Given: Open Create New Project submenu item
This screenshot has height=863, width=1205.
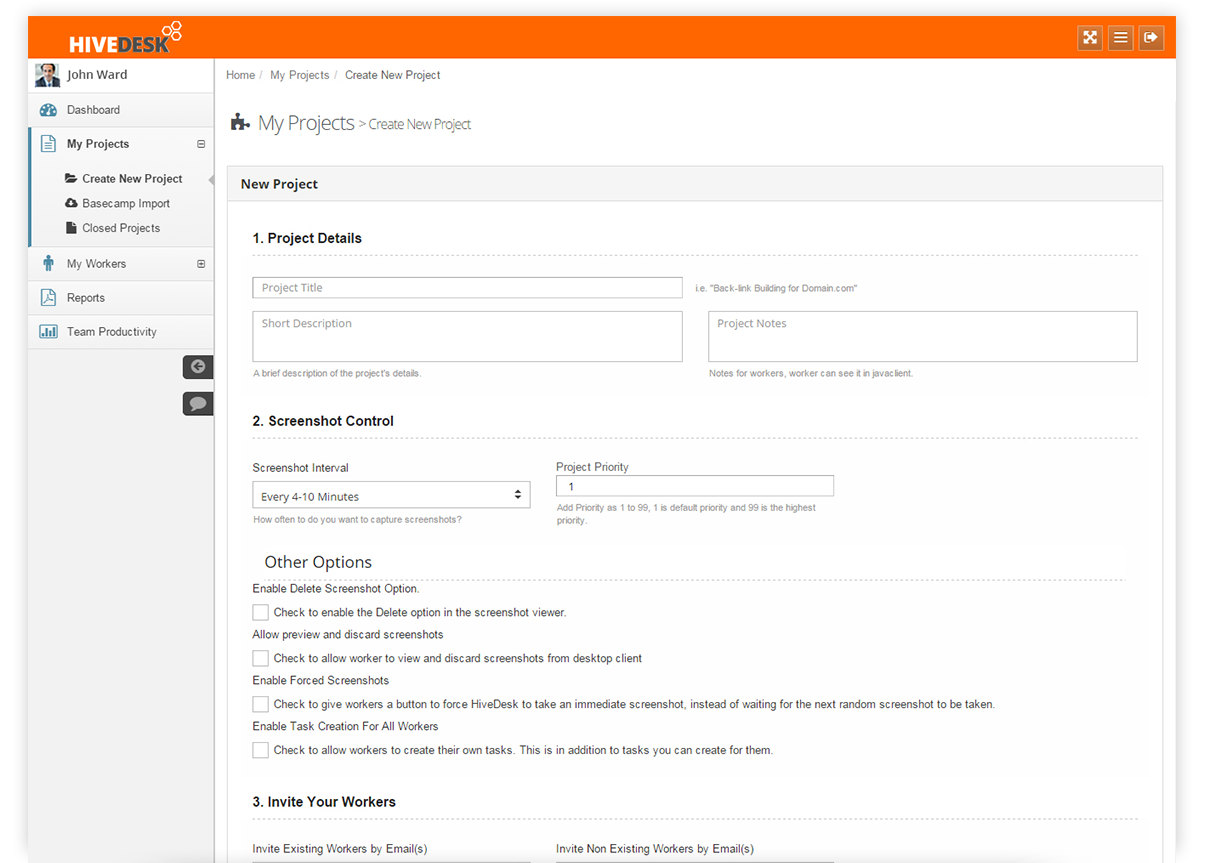Looking at the screenshot, I should [132, 179].
